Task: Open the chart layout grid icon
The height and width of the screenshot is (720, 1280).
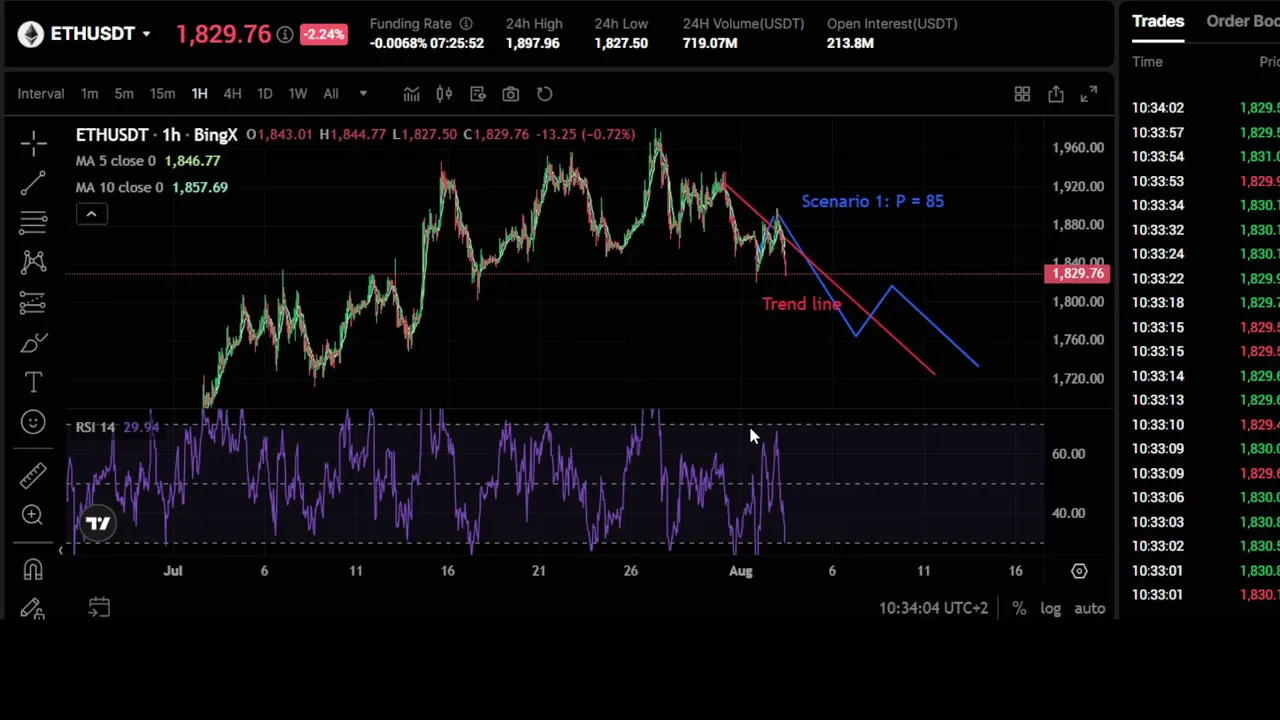Action: (1022, 94)
